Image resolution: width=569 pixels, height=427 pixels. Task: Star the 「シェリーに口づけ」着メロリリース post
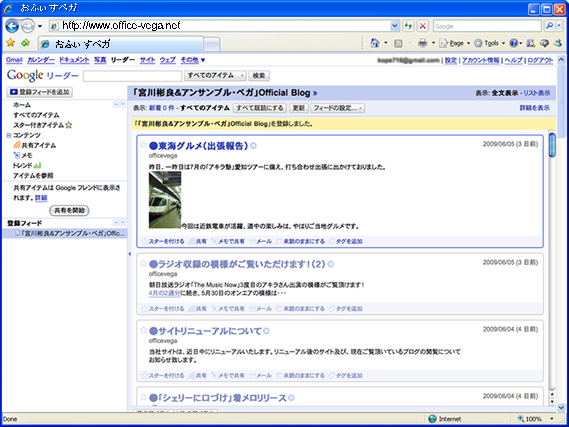point(144,397)
